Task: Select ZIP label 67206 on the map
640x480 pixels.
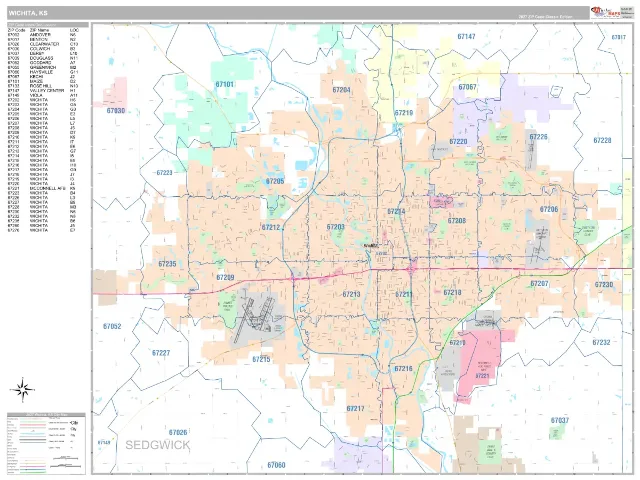Action: [549, 209]
